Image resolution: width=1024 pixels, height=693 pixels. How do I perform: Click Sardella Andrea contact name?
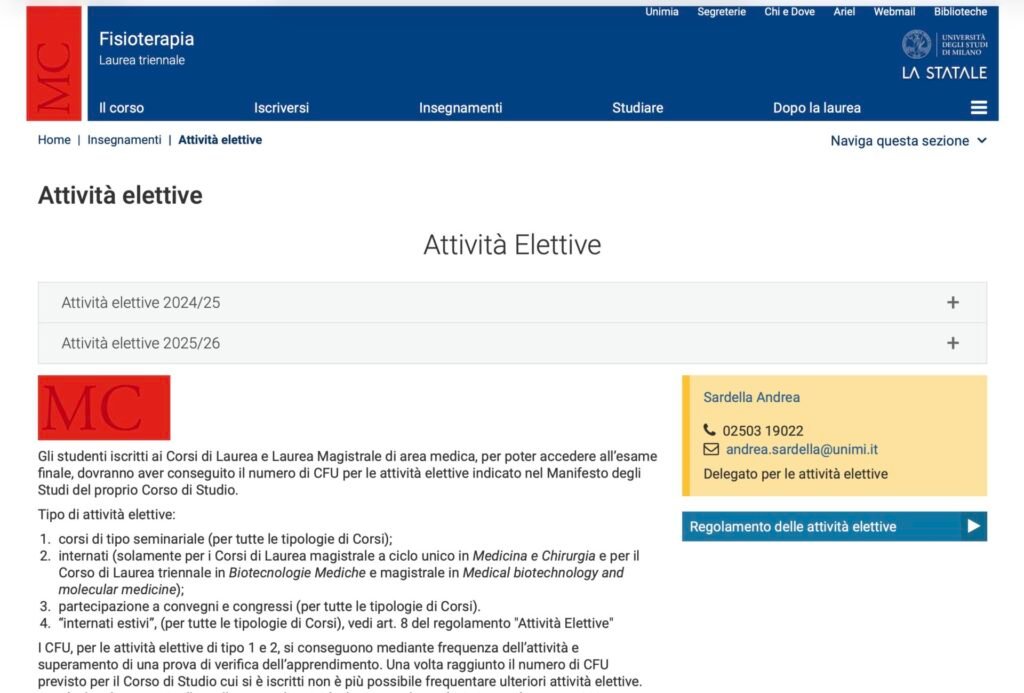(x=751, y=397)
